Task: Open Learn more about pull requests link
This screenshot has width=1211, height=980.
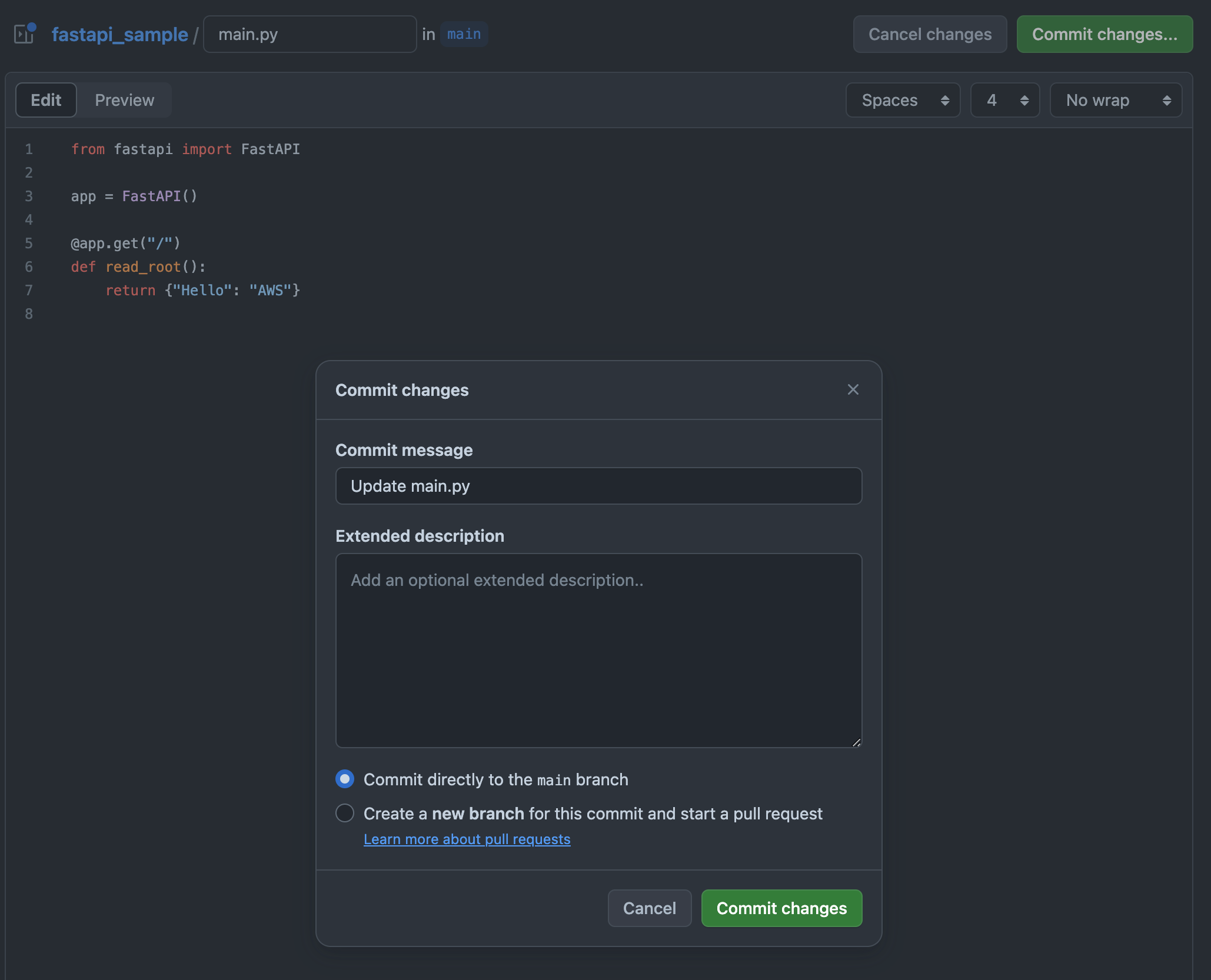Action: pos(467,839)
